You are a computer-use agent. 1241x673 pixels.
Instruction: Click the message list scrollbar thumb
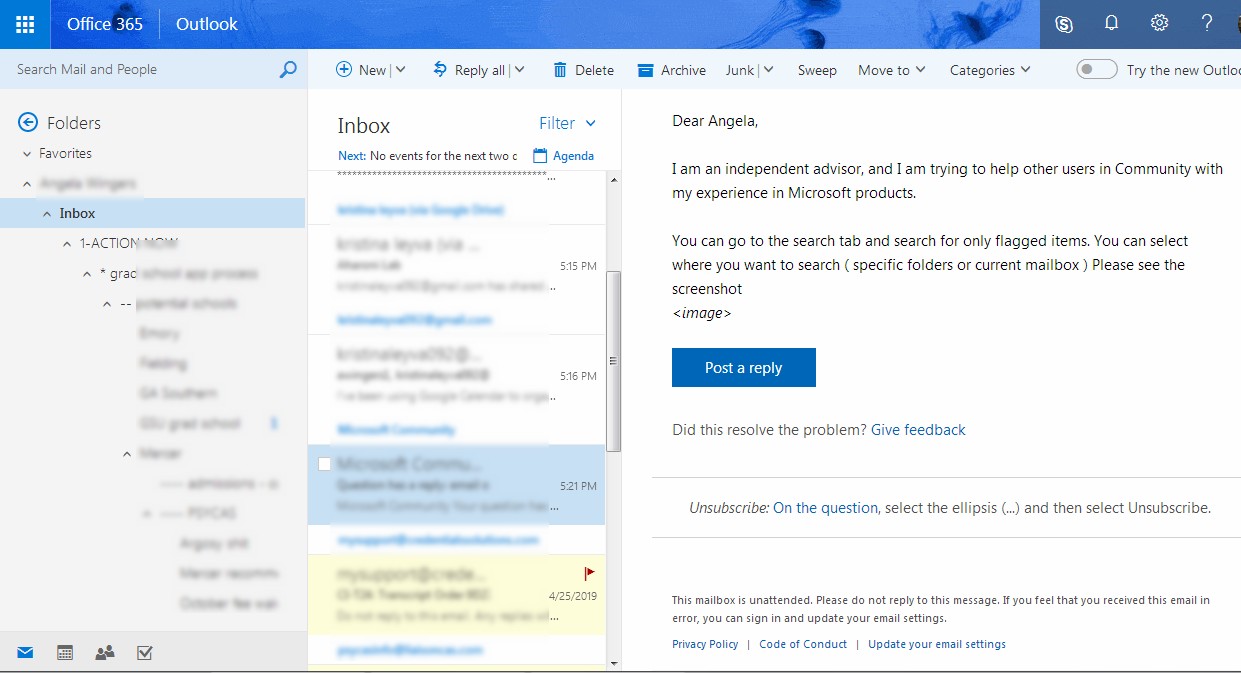(613, 361)
